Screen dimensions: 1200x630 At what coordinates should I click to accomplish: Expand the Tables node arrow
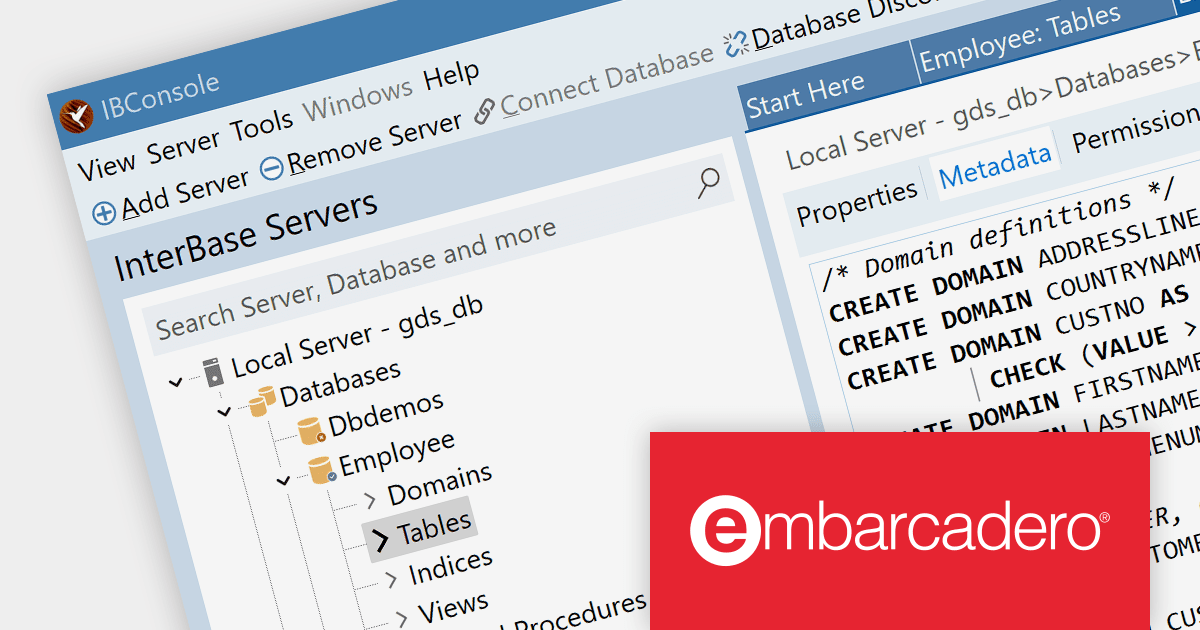pos(380,541)
